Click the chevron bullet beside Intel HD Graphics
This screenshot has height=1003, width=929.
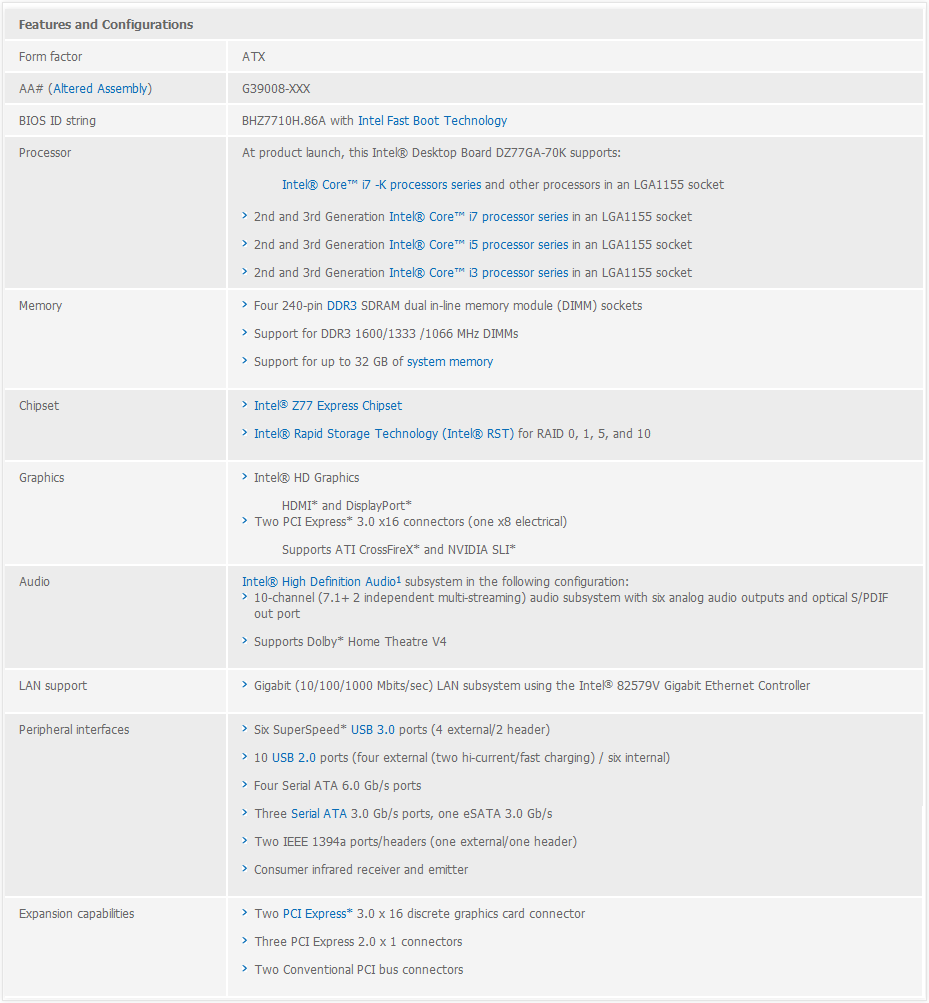point(244,477)
